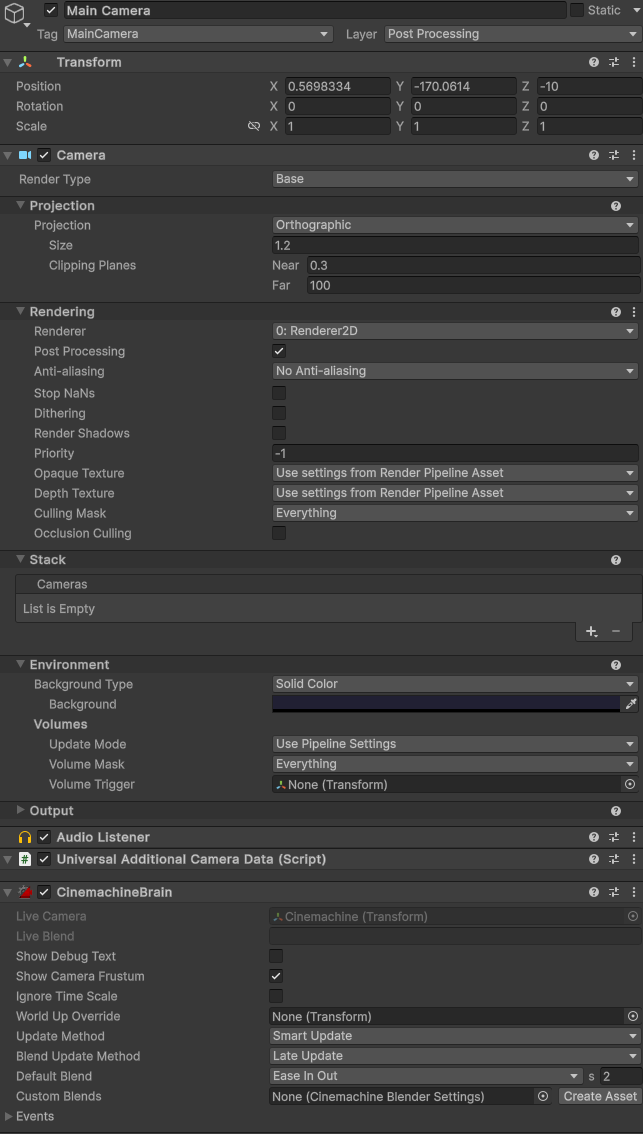Open the Layer dropdown showing Post Processing
The width and height of the screenshot is (643, 1134).
coord(511,34)
